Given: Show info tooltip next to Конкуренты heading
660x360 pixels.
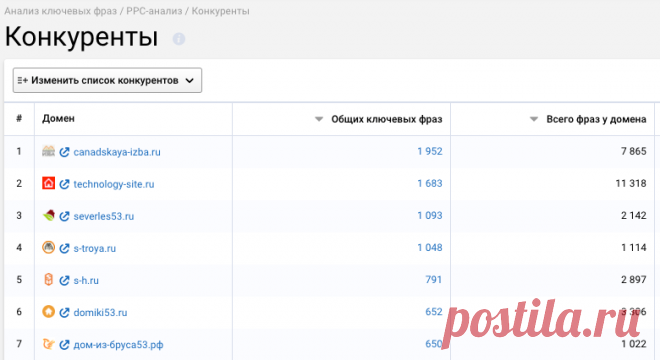Looking at the screenshot, I should coord(179,39).
